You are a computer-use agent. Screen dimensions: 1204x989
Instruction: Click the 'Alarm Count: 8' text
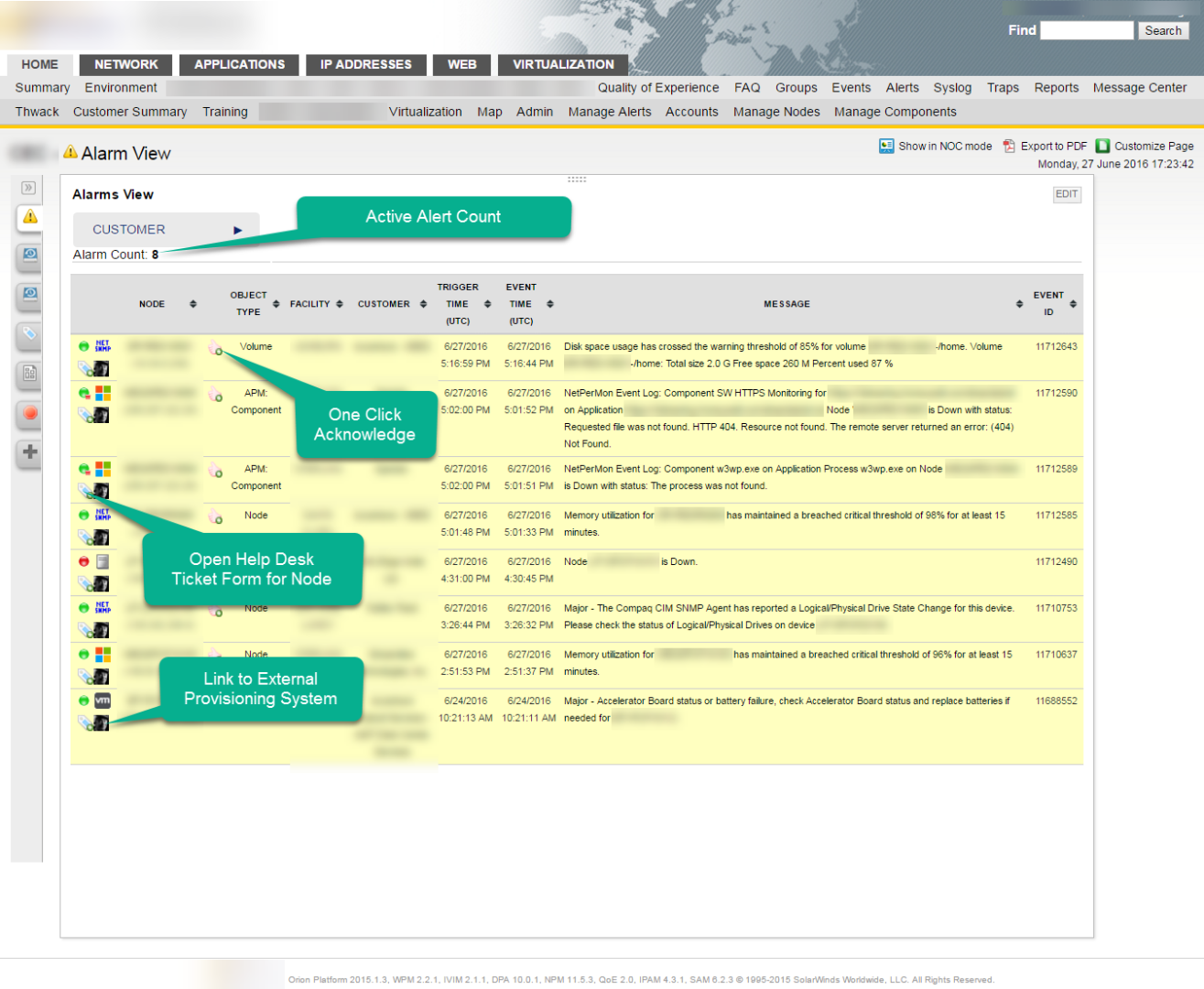[115, 255]
